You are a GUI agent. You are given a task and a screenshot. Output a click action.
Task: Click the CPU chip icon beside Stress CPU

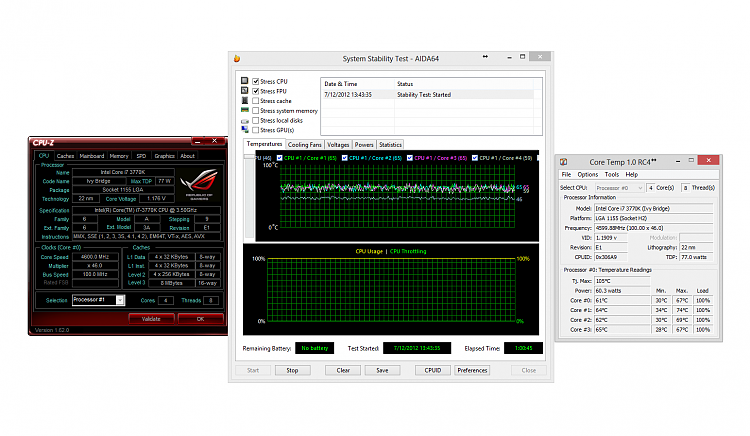pyautogui.click(x=244, y=81)
